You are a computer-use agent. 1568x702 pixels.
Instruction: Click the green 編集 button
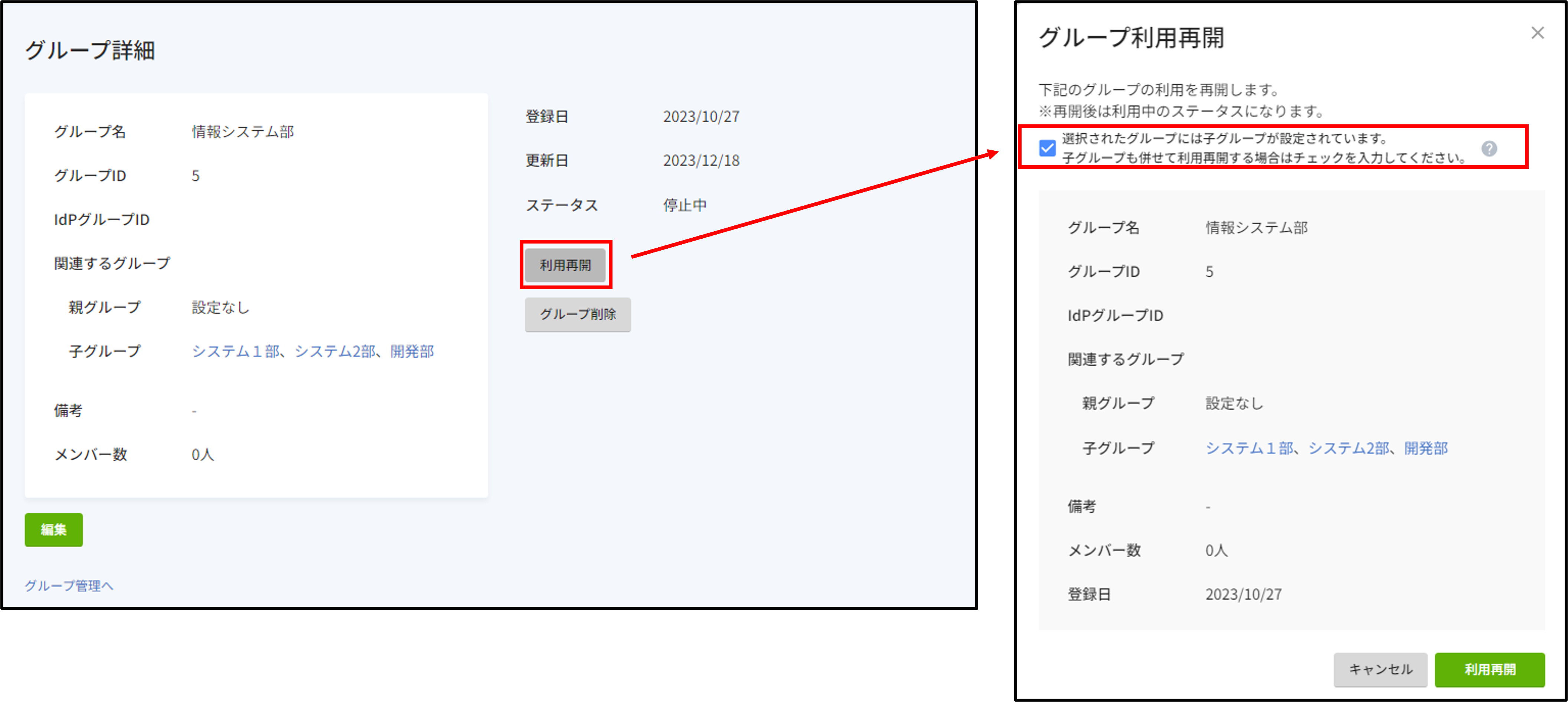(x=53, y=530)
